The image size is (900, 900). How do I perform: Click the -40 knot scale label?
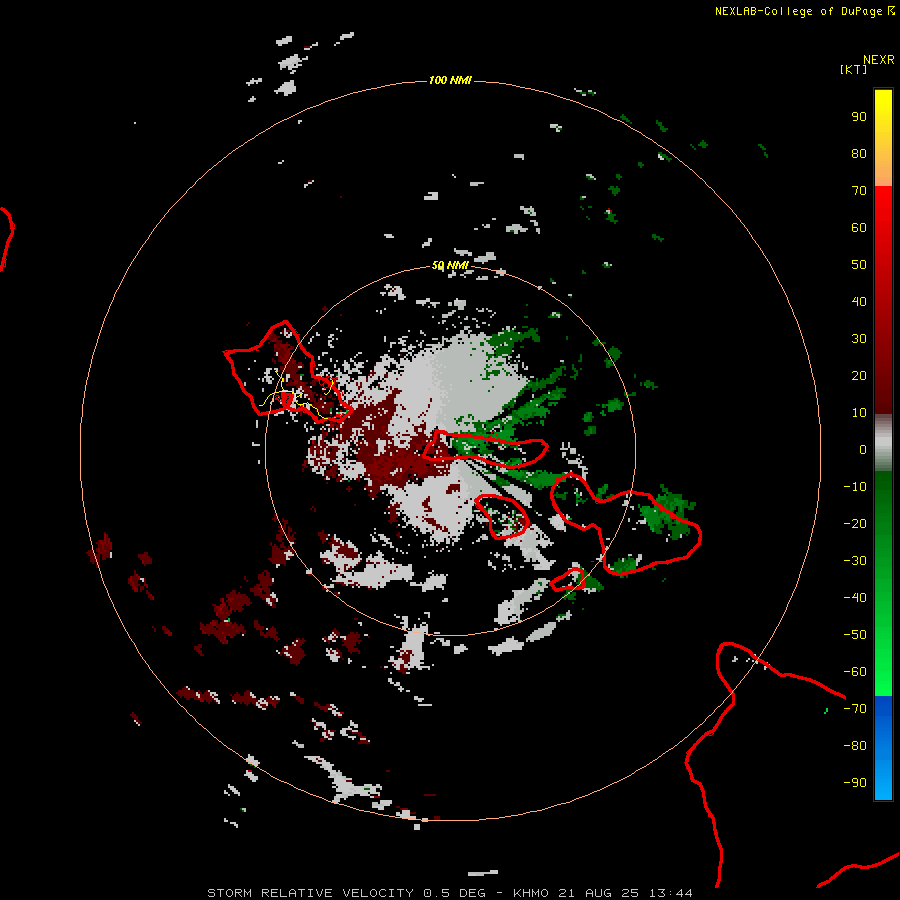[x=855, y=598]
